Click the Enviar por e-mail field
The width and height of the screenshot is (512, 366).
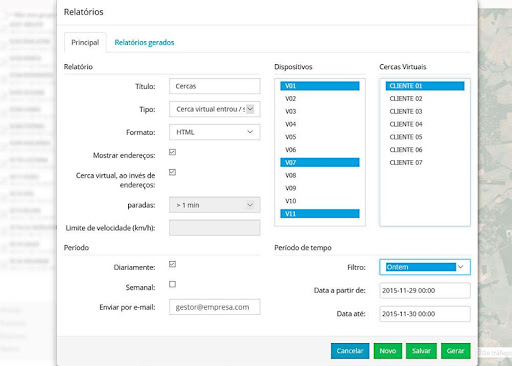215,307
